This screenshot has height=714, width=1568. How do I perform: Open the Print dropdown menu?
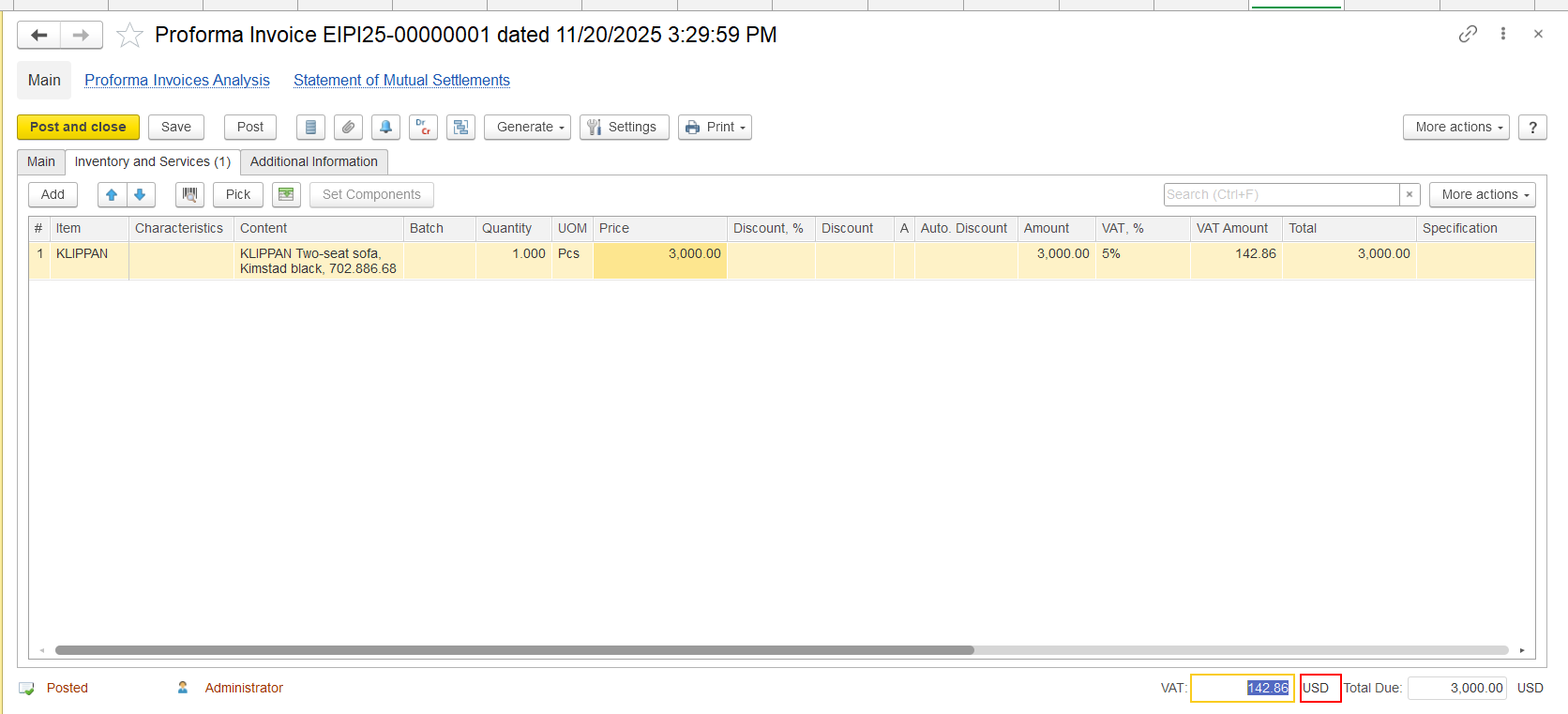pos(716,128)
